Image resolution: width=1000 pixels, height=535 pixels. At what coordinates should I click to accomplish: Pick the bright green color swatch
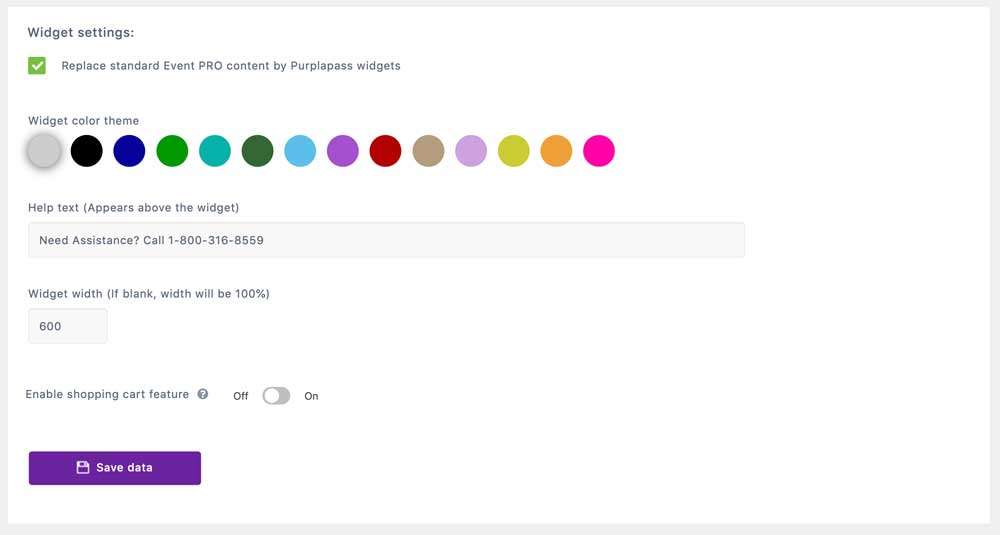[172, 151]
